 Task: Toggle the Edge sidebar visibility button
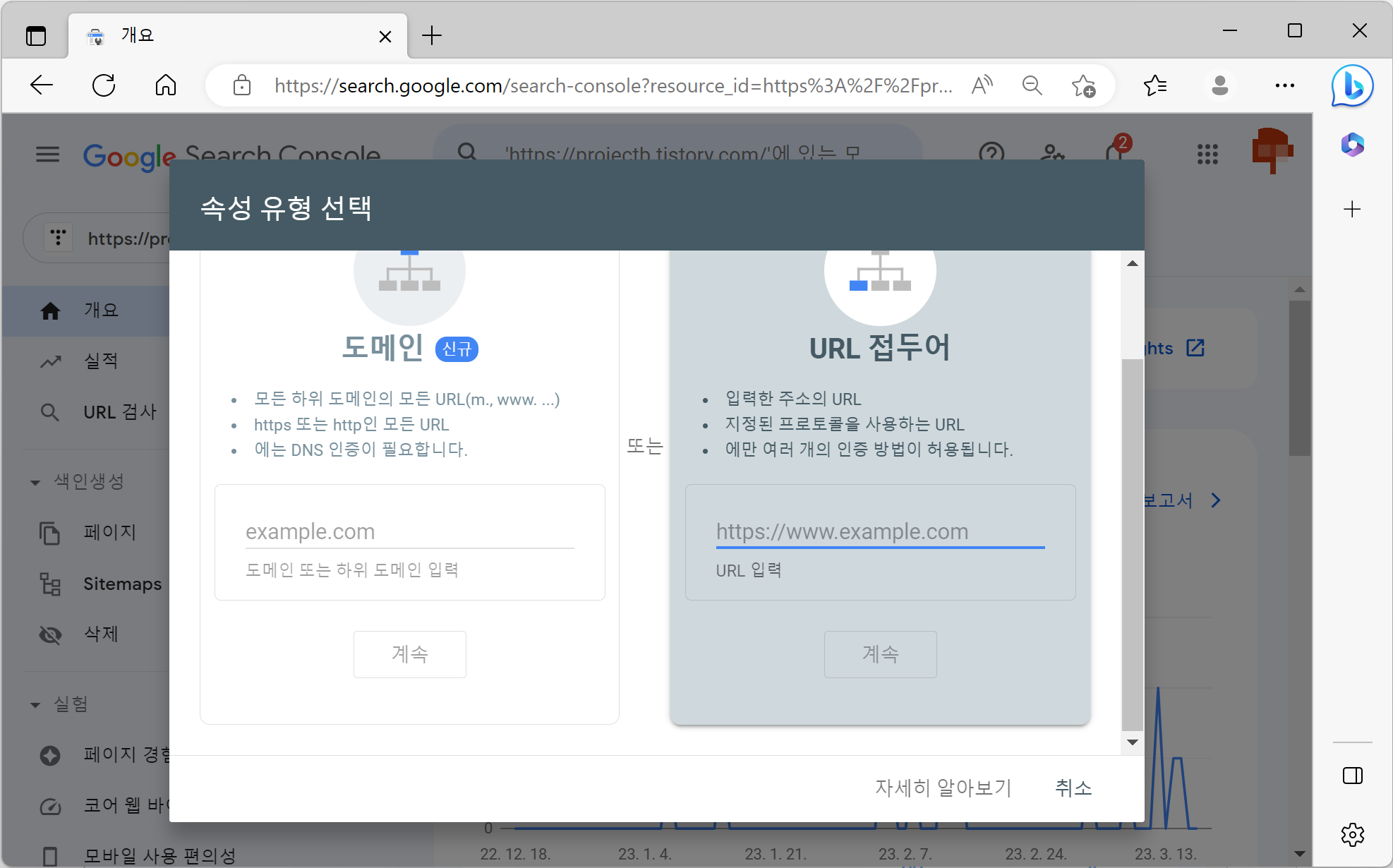pos(1352,776)
